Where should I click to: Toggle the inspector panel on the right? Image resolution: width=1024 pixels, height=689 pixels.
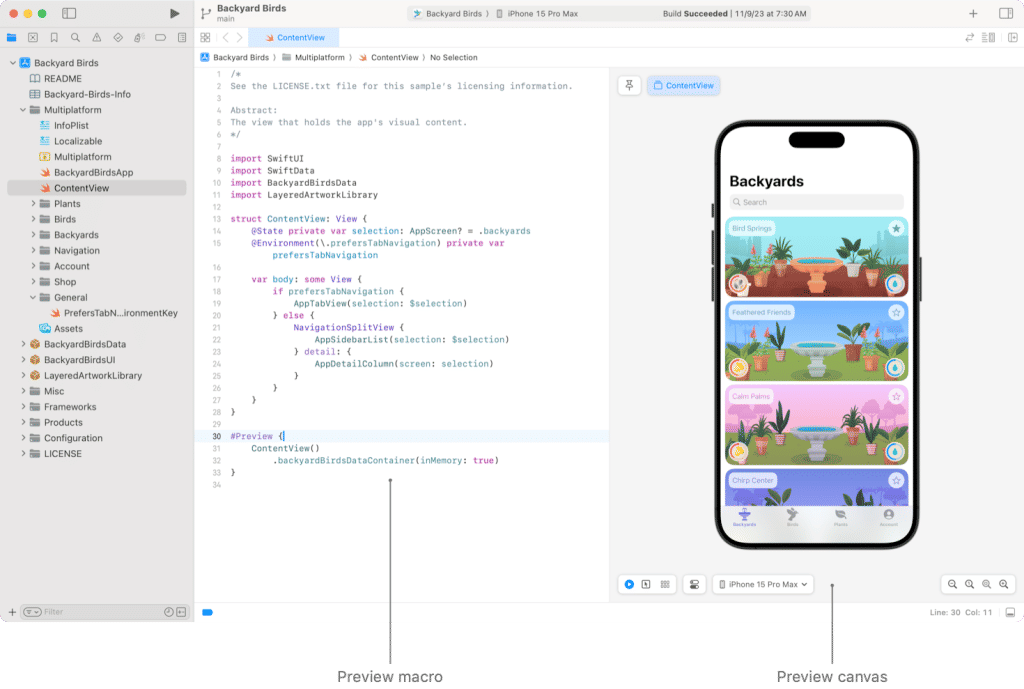point(1006,13)
